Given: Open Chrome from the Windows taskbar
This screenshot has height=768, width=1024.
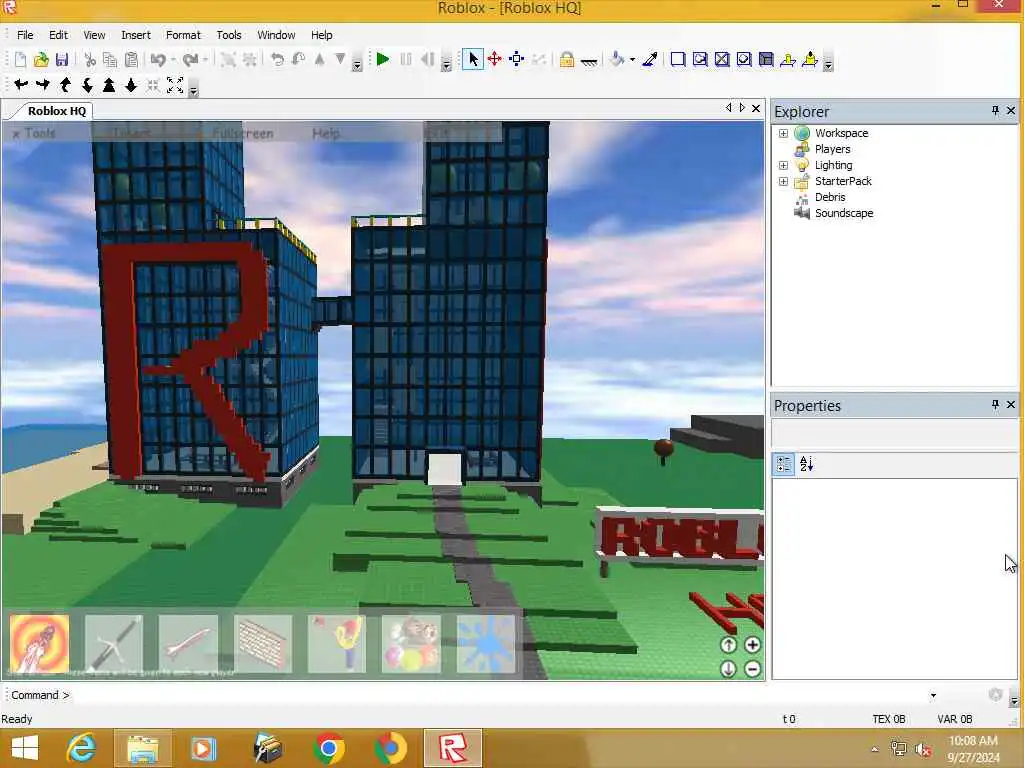Looking at the screenshot, I should coord(329,748).
